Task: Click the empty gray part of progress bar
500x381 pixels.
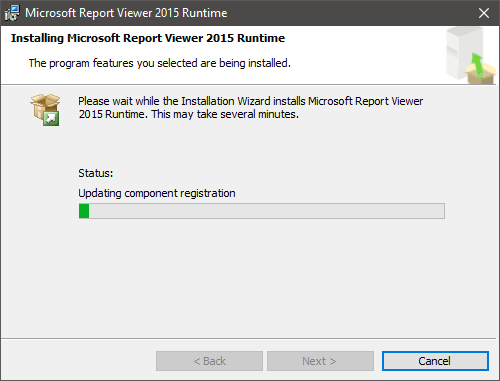Action: 266,211
